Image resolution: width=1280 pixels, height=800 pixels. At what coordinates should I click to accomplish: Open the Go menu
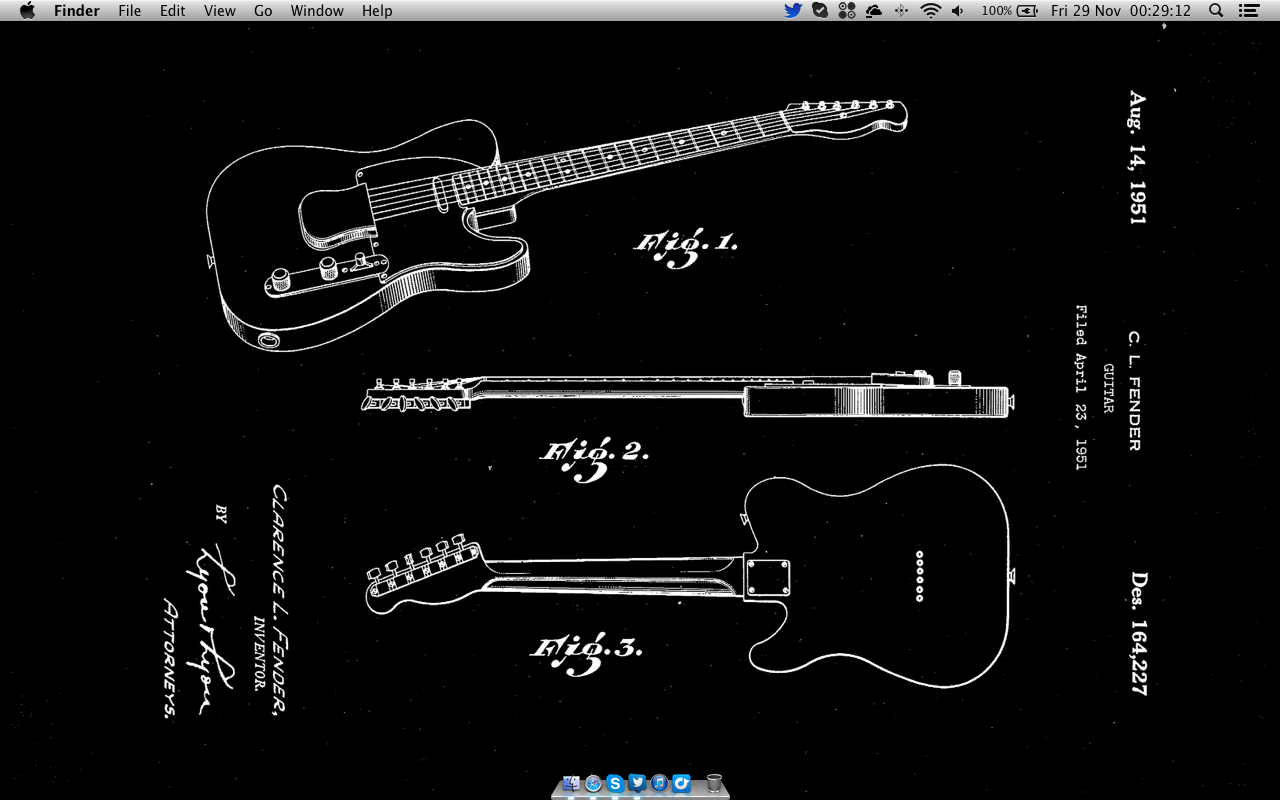pos(263,10)
